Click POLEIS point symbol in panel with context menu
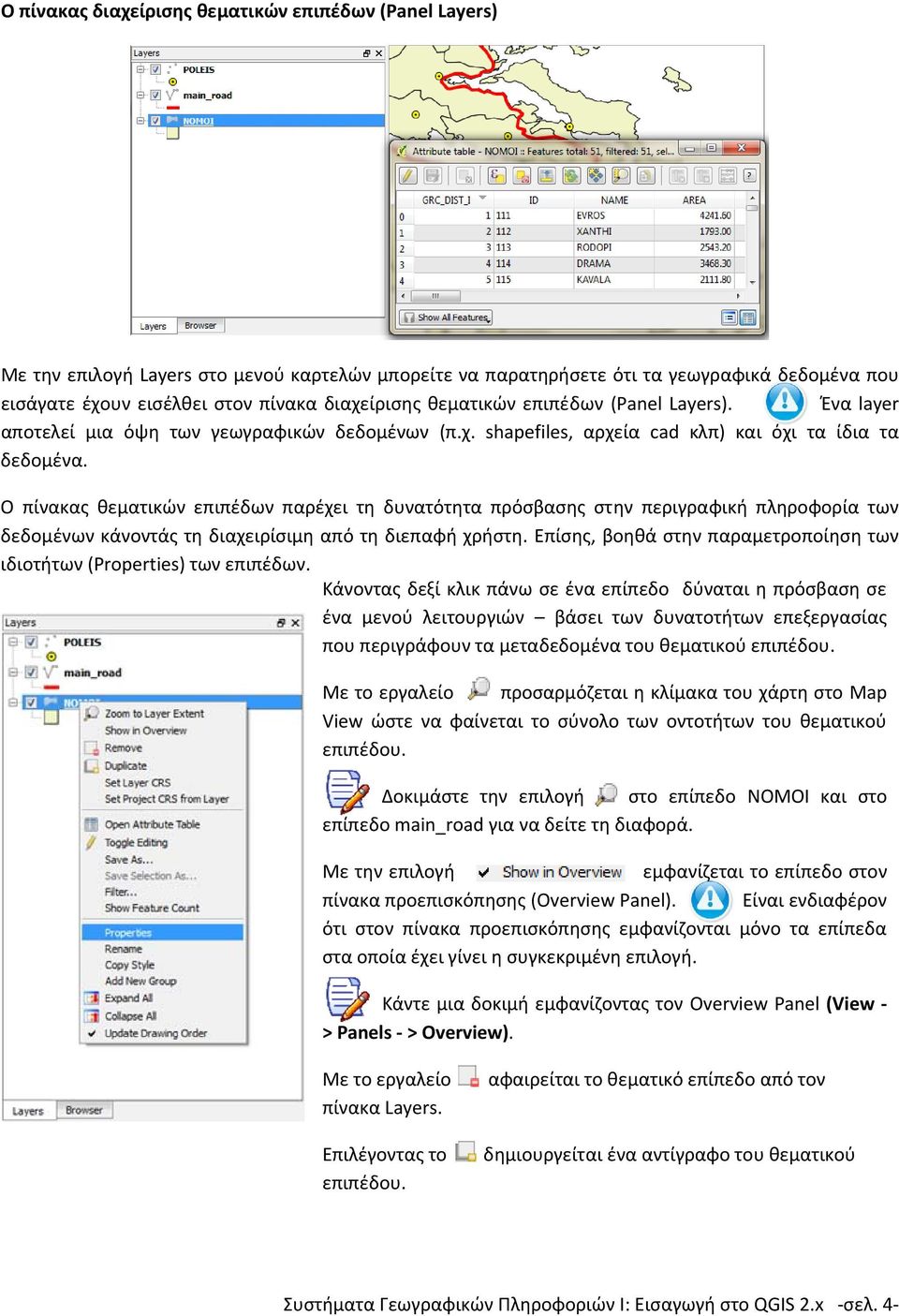Image resolution: width=899 pixels, height=1316 pixels. click(51, 657)
